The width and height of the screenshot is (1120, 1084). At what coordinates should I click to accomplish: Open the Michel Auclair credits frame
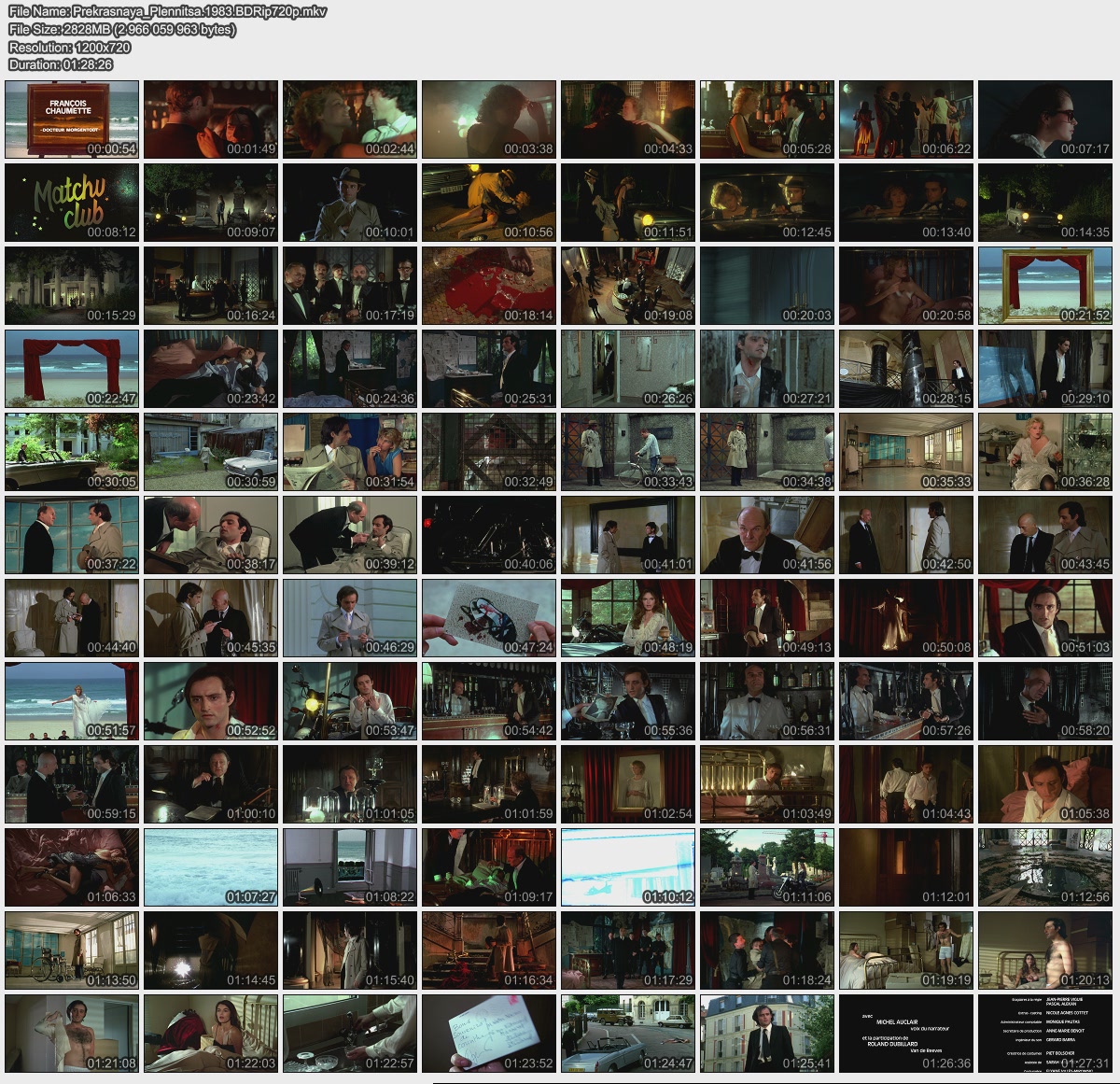click(x=906, y=1034)
